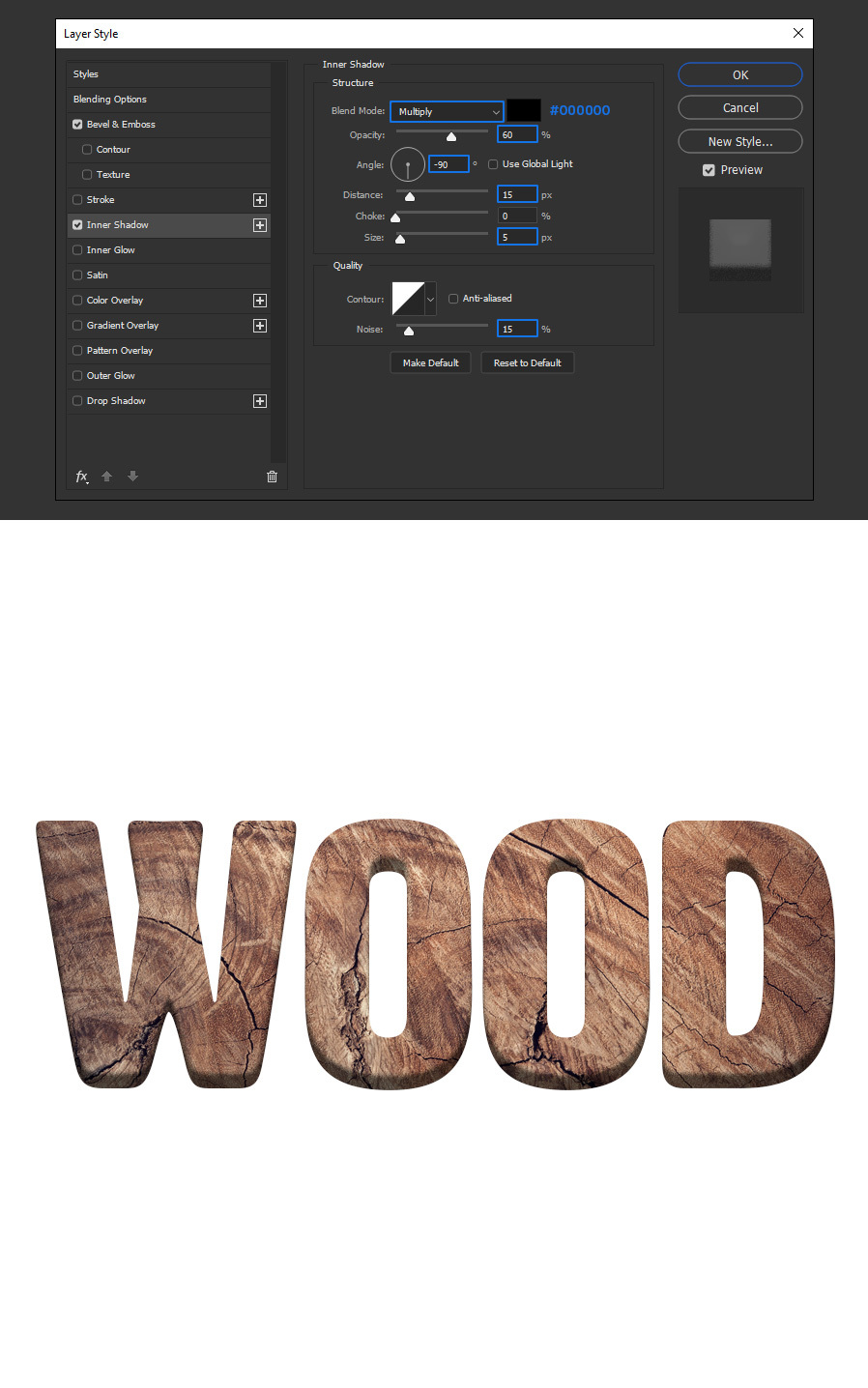Add another Color Overlay with plus icon

pos(260,301)
